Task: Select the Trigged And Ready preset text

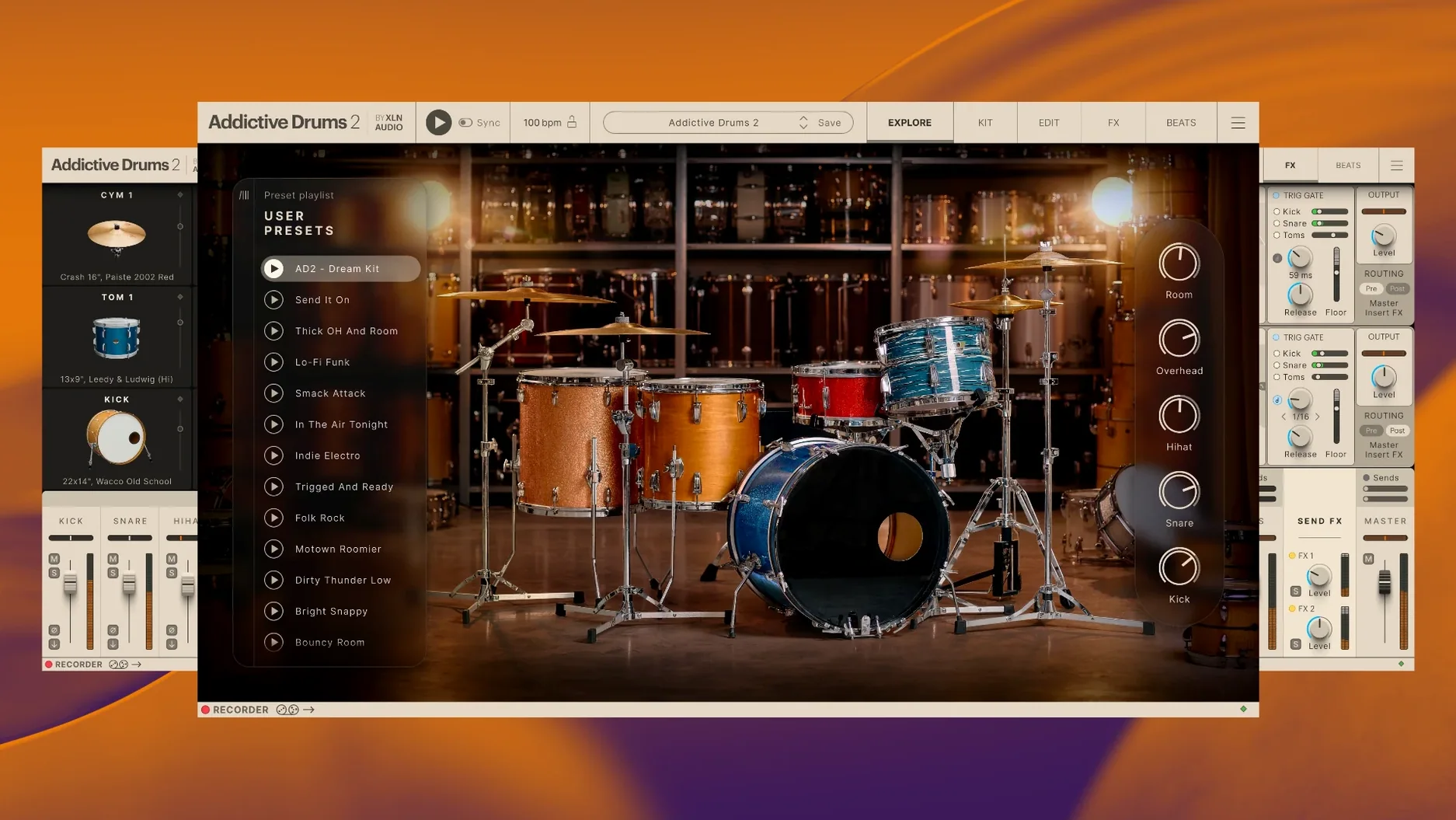Action: [344, 487]
